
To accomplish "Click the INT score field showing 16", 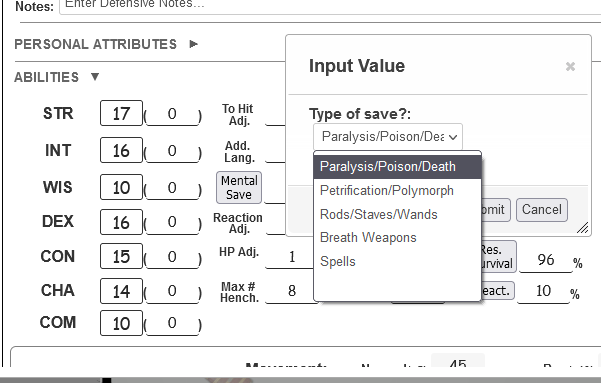I will coord(121,150).
